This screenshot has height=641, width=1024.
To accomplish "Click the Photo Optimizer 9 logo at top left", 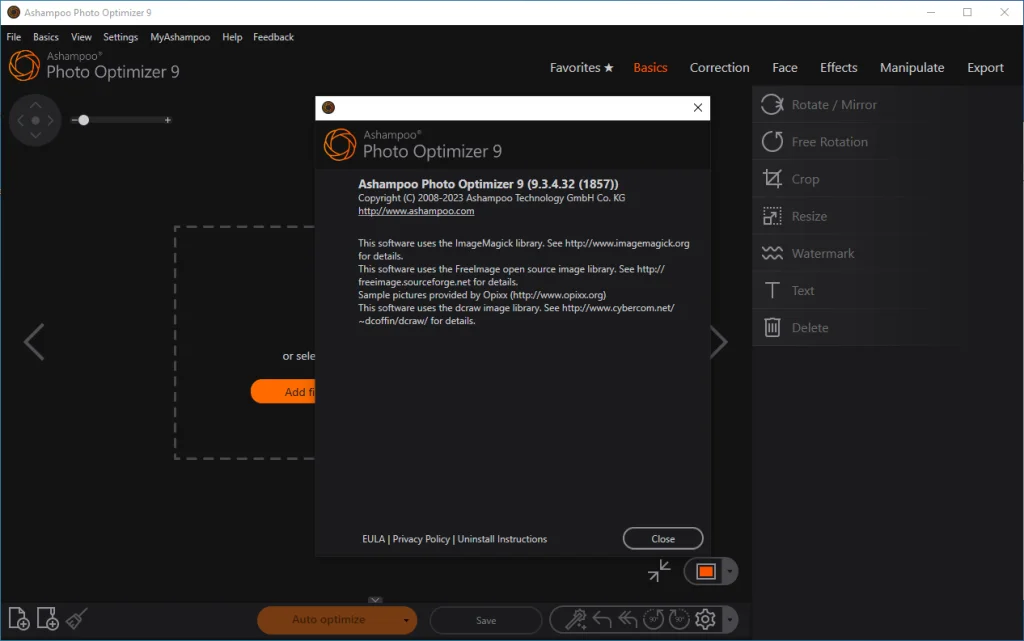I will pos(94,65).
